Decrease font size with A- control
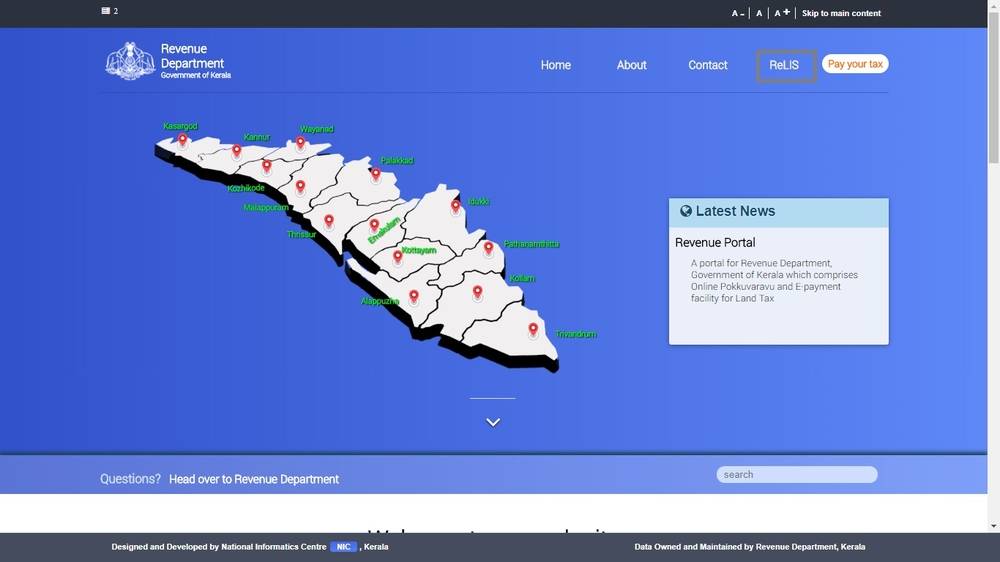Viewport: 1000px width, 562px height. pyautogui.click(x=737, y=14)
